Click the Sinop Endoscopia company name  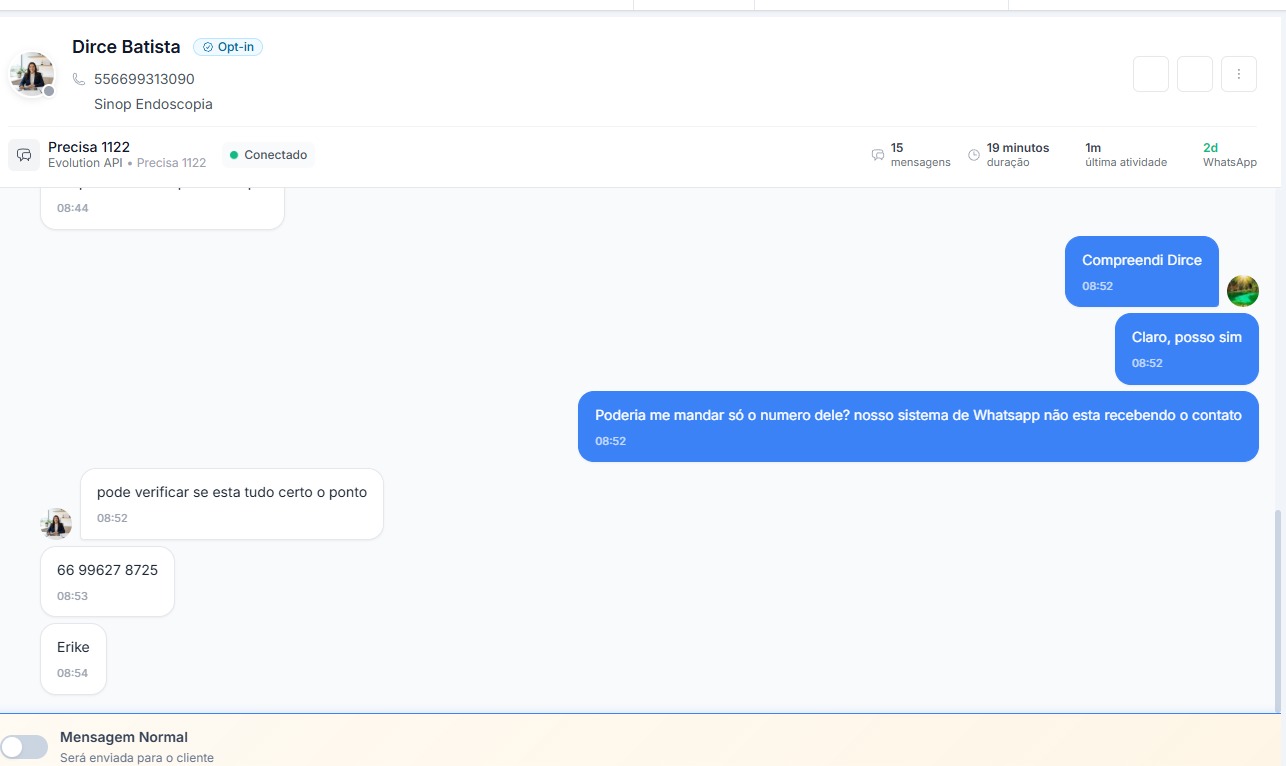[x=153, y=104]
